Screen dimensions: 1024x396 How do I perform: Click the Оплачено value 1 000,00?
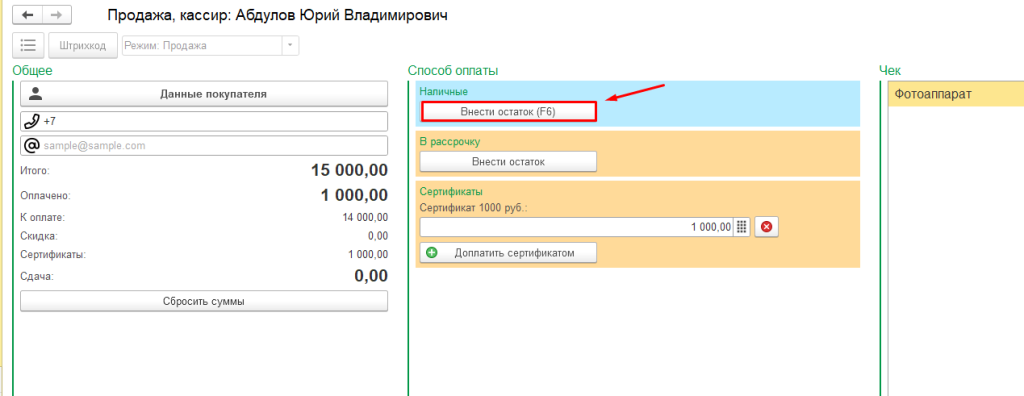354,195
